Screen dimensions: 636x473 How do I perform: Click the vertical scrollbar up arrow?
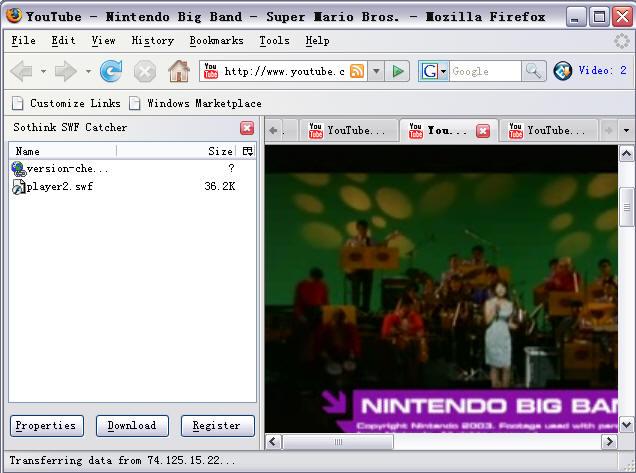[626, 154]
